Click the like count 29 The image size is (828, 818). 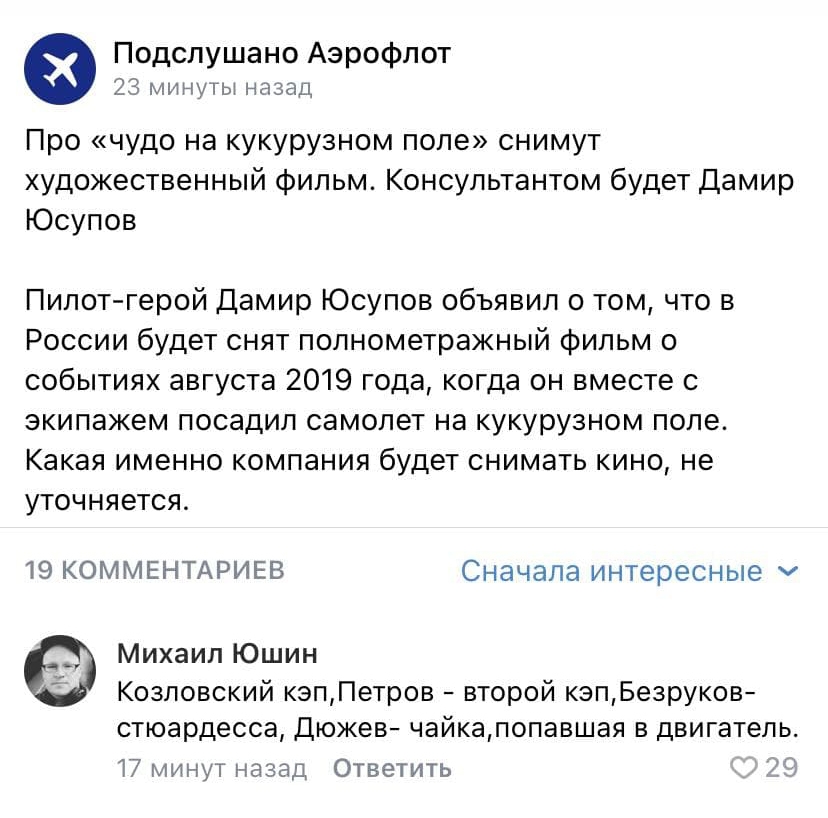[x=781, y=768]
